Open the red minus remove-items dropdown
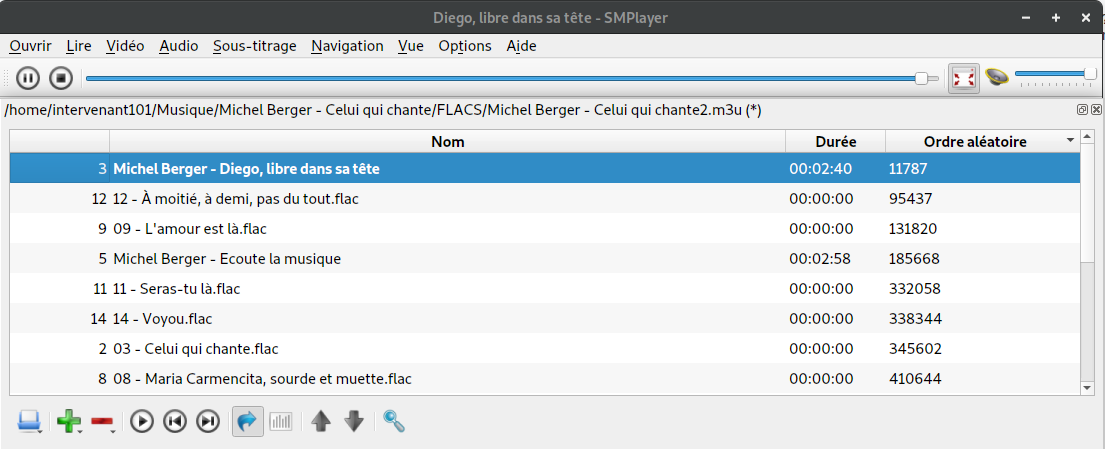The image size is (1105, 449). tap(102, 421)
